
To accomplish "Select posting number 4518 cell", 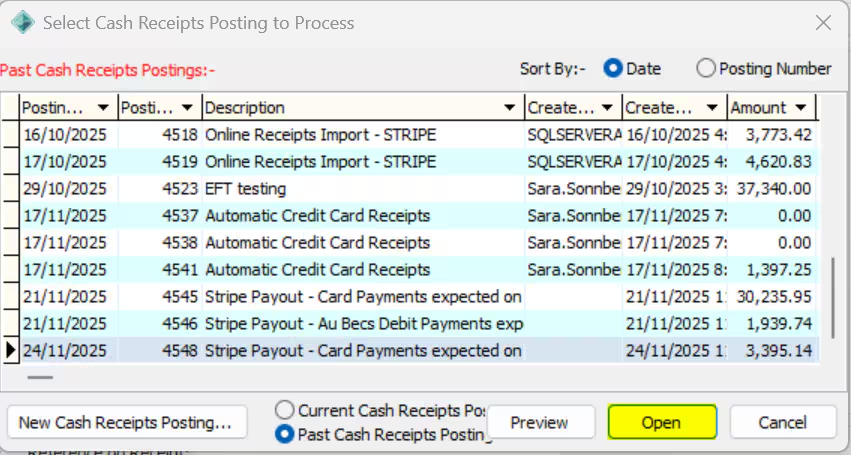I will (x=160, y=135).
